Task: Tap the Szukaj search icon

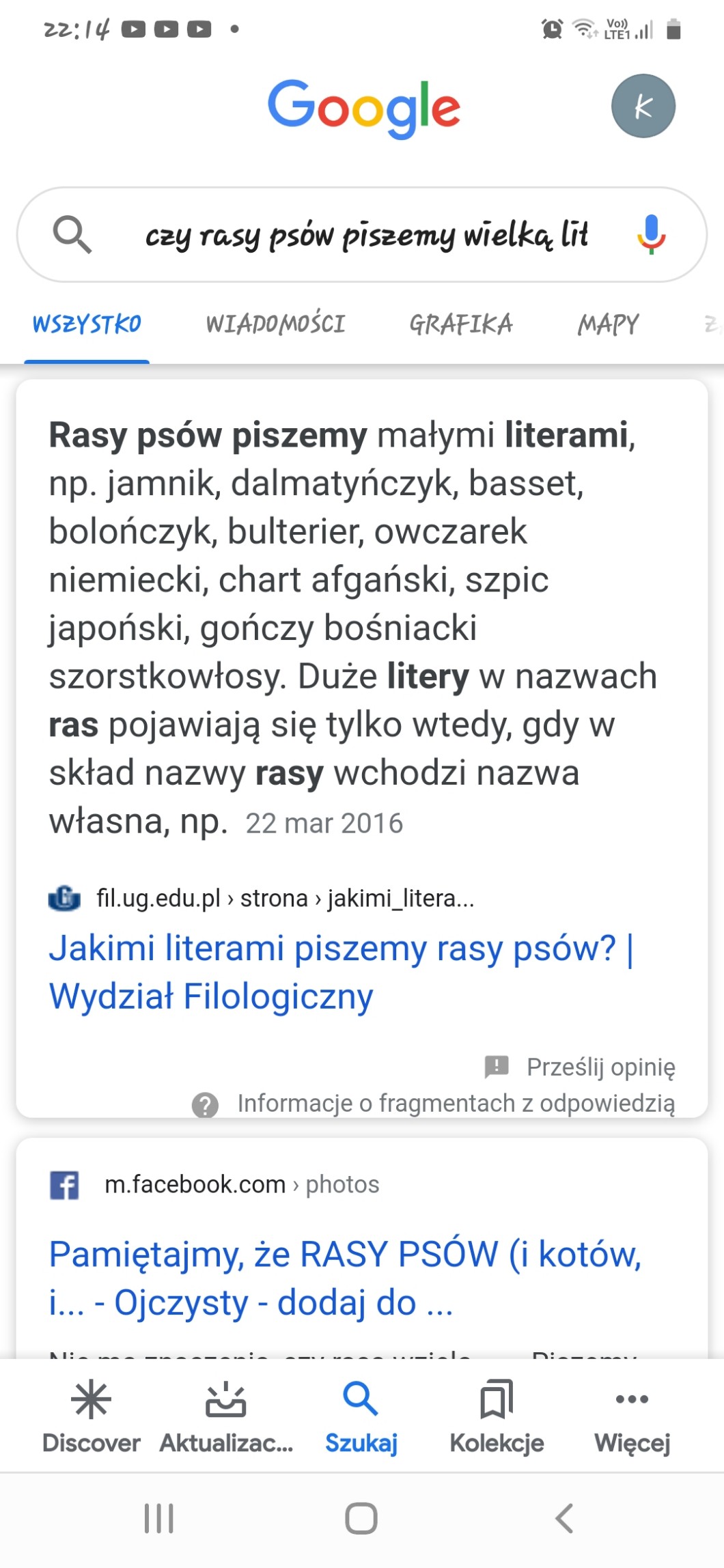Action: [x=361, y=1400]
